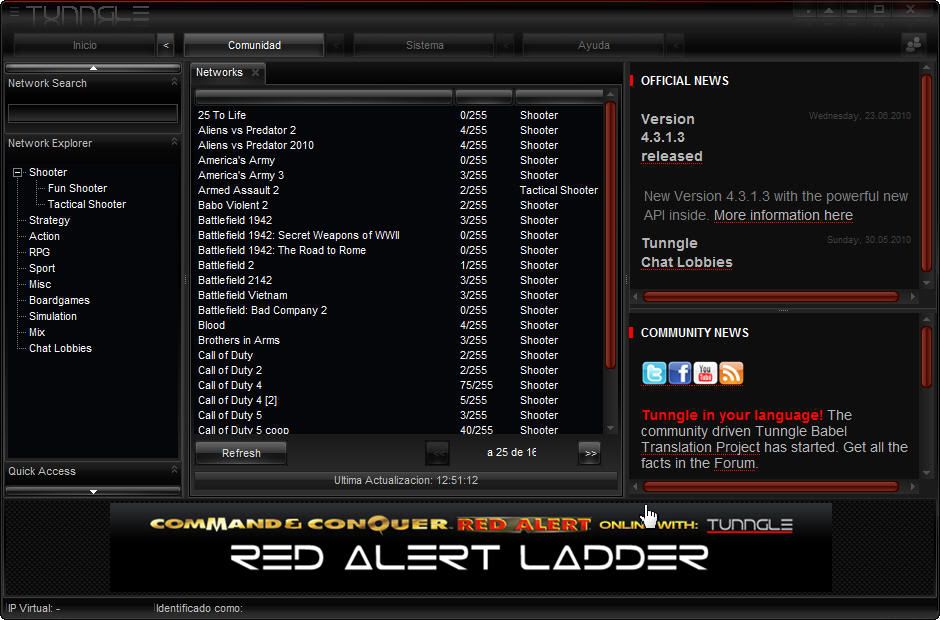Select Tactical Shooter in Network Explorer
Image resolution: width=940 pixels, height=620 pixels.
87,204
